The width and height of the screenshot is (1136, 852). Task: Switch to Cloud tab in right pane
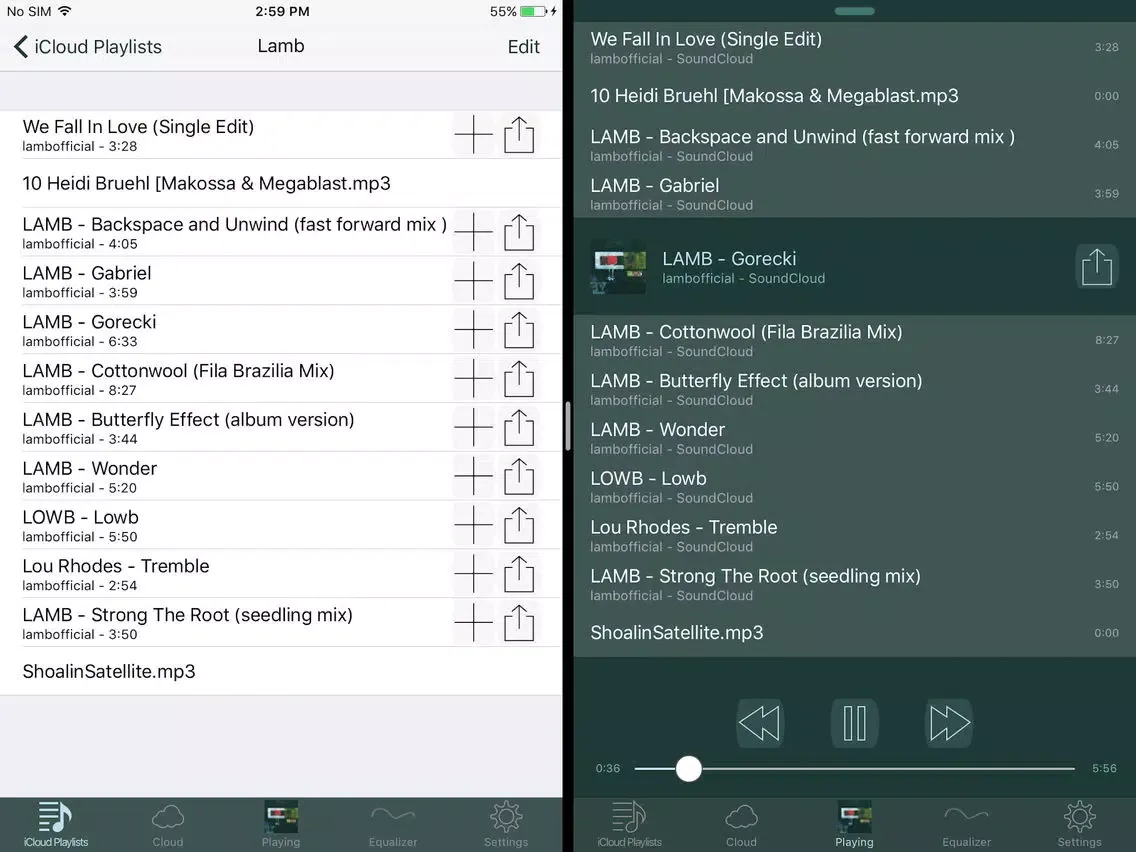(741, 824)
